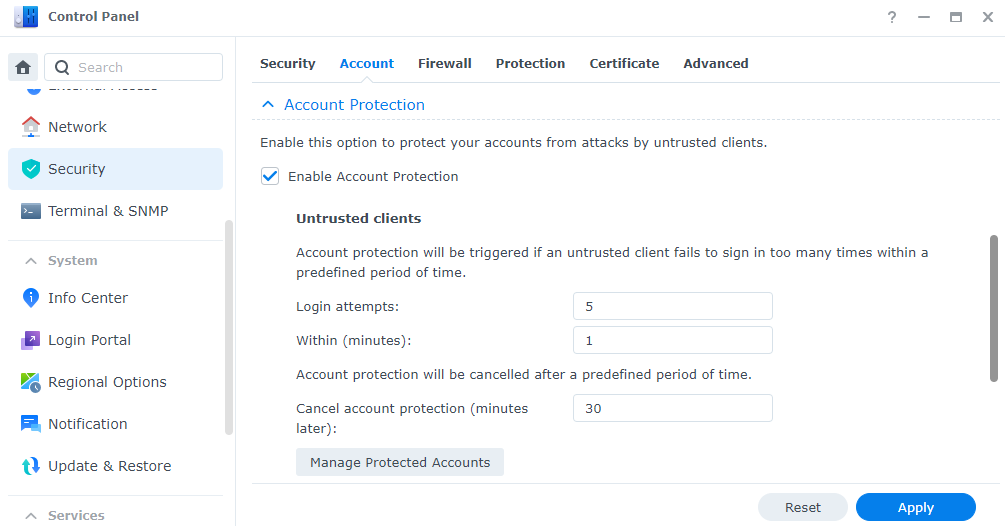Open the Certificate tab
The width and height of the screenshot is (1005, 526).
[x=624, y=63]
